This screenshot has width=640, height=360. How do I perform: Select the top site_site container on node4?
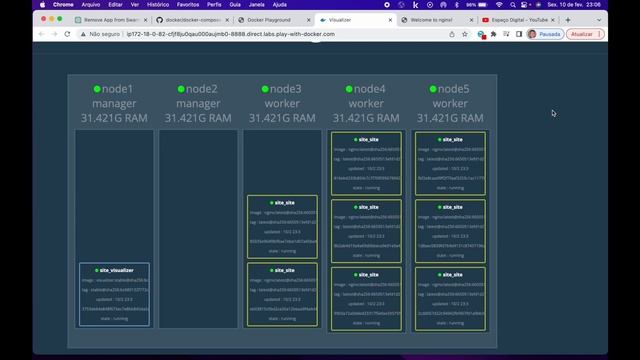[366, 164]
